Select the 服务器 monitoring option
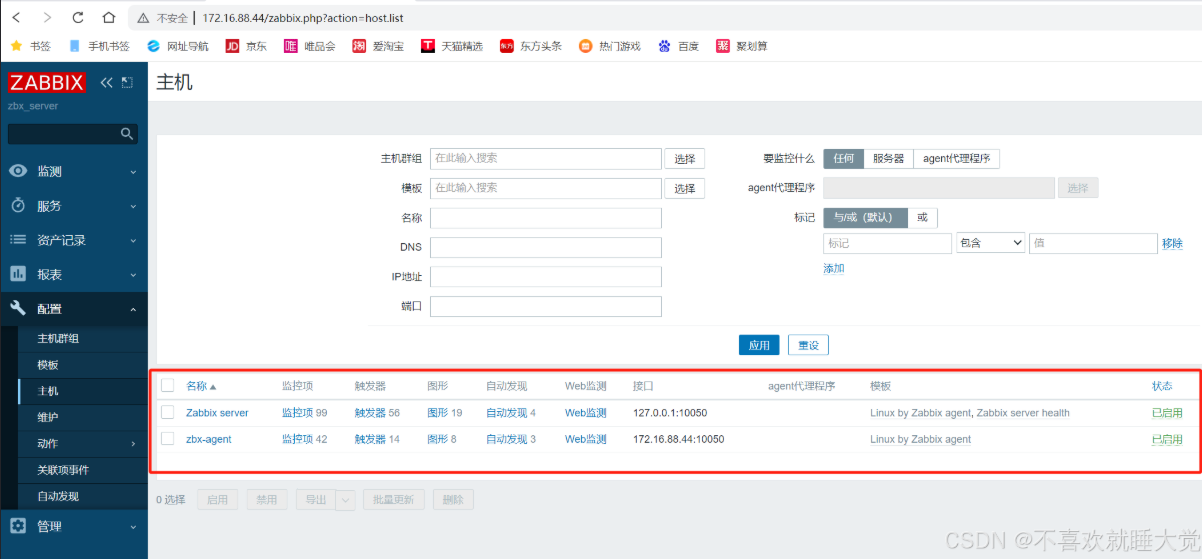The width and height of the screenshot is (1202, 559). [888, 159]
